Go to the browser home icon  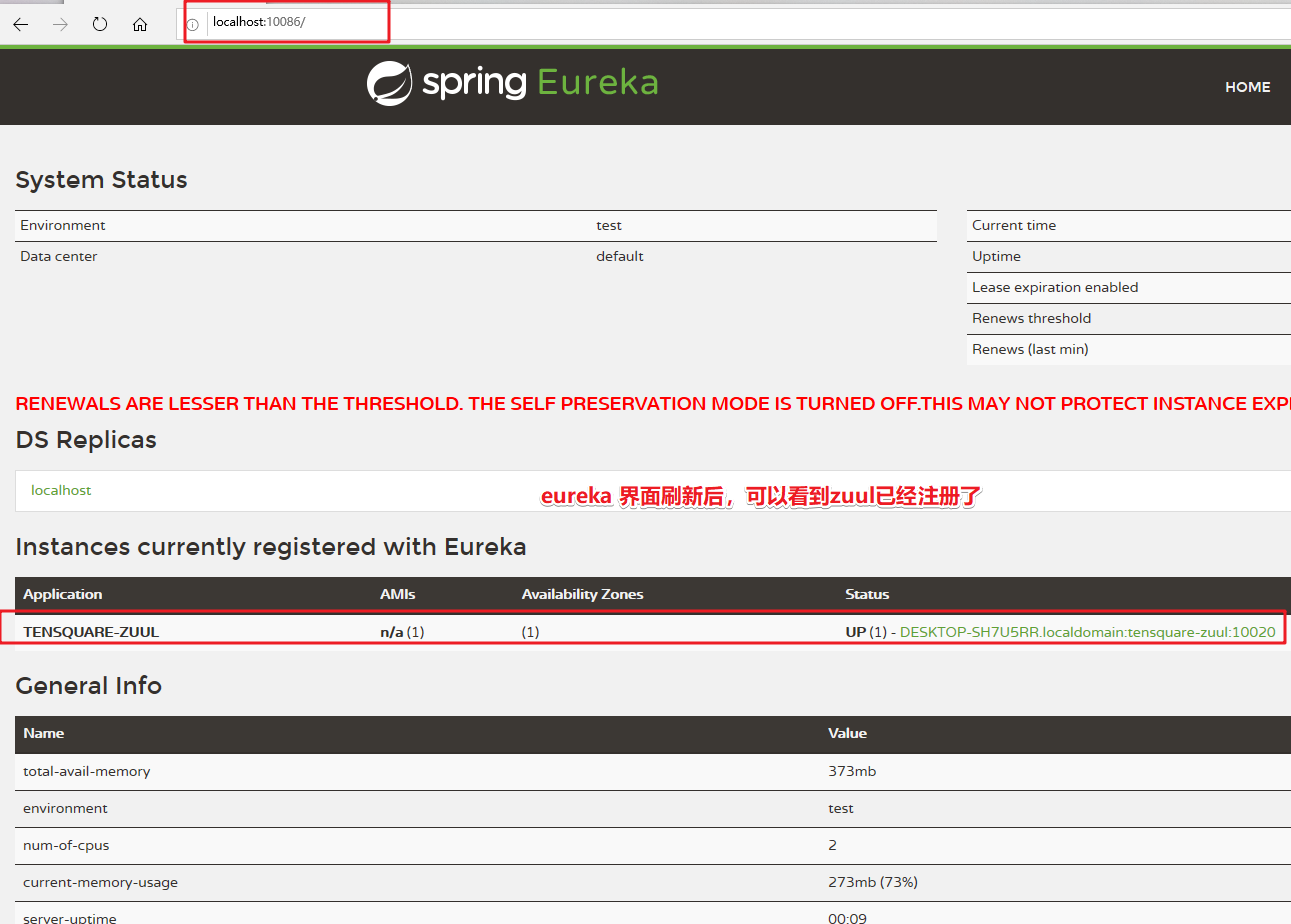tap(140, 25)
